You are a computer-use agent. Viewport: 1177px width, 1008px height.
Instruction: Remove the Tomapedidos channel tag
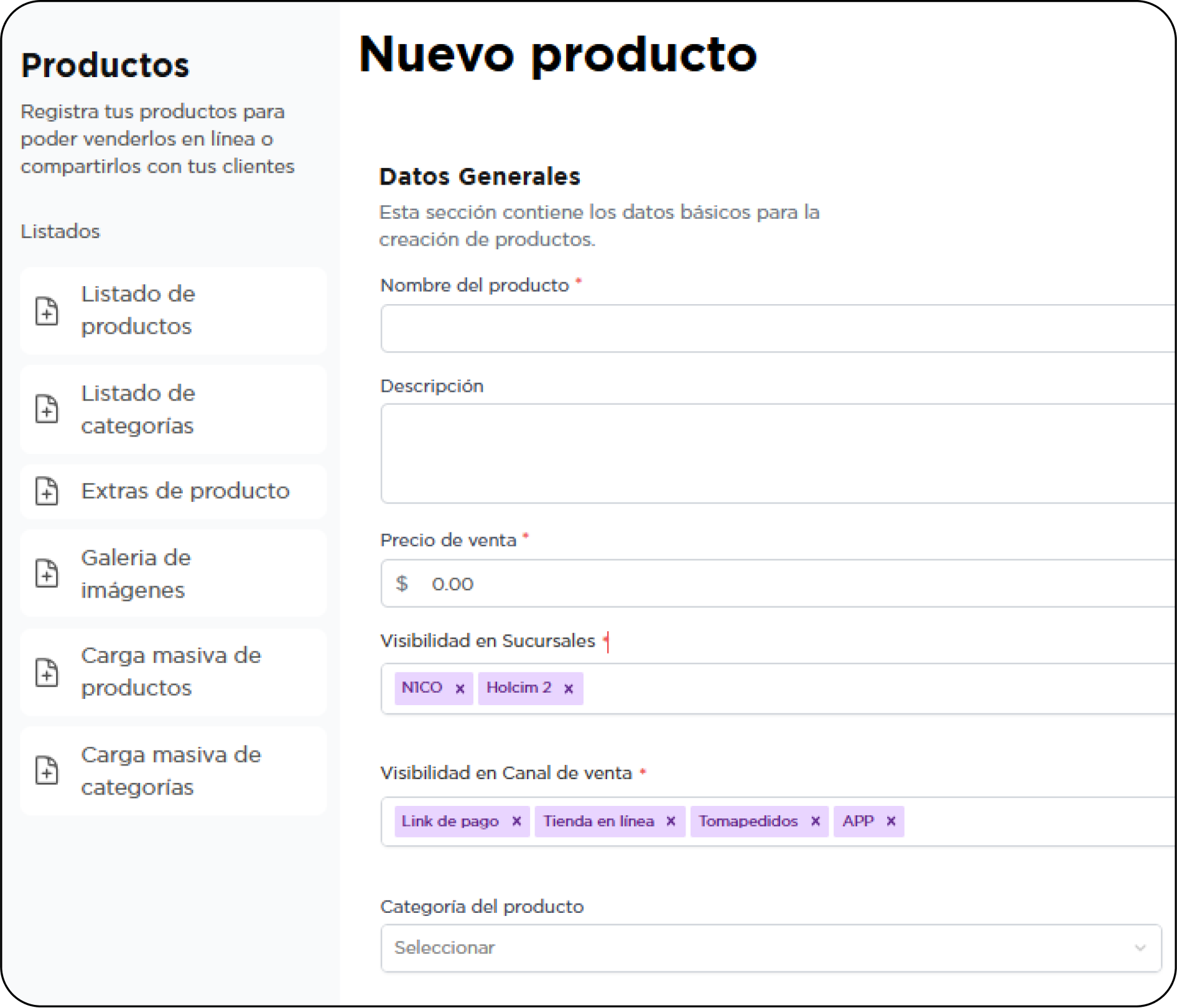pos(815,821)
